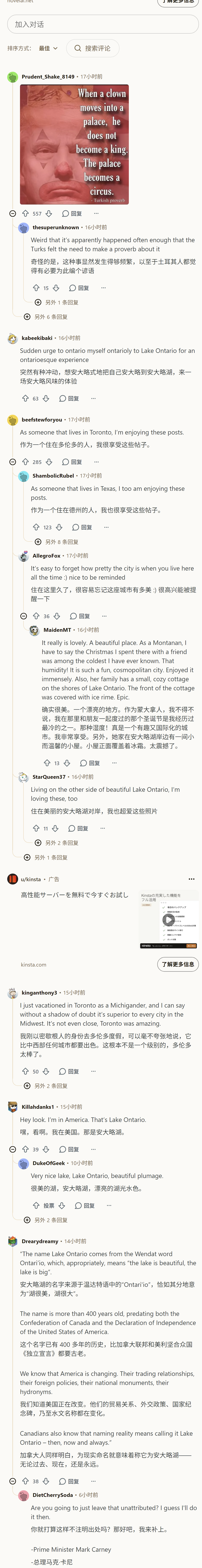Image resolution: width=202 pixels, height=1568 pixels.
Task: Open more options for kabeekibaki's comment
Action: [x=93, y=398]
